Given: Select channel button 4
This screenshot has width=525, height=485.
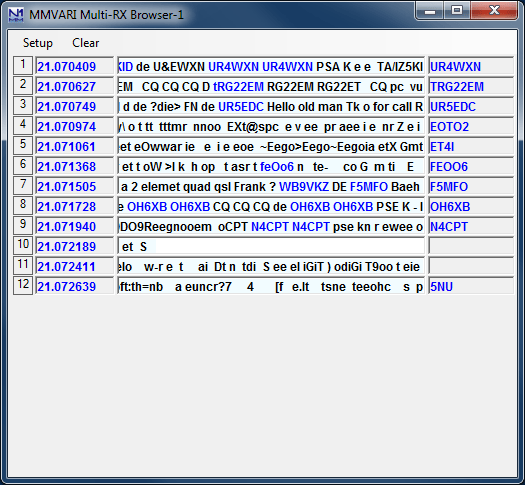Looking at the screenshot, I should tap(23, 125).
